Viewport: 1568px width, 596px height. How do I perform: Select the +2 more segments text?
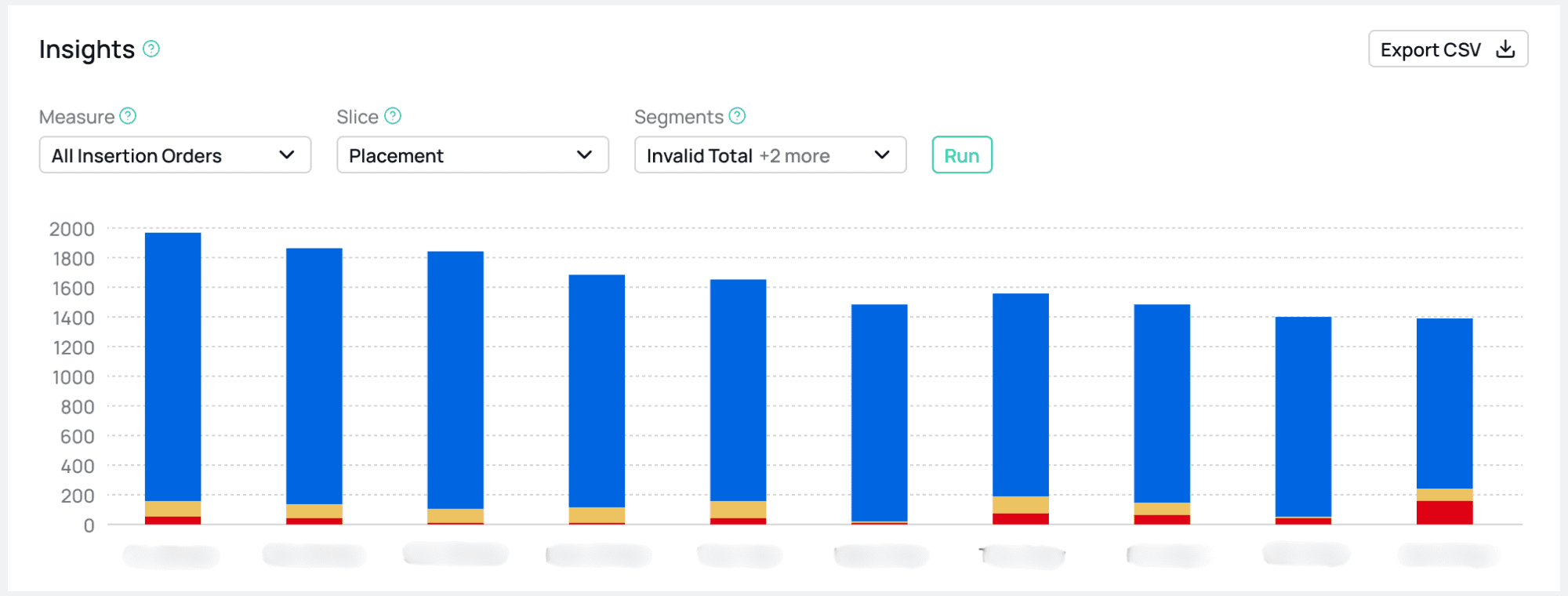[795, 155]
